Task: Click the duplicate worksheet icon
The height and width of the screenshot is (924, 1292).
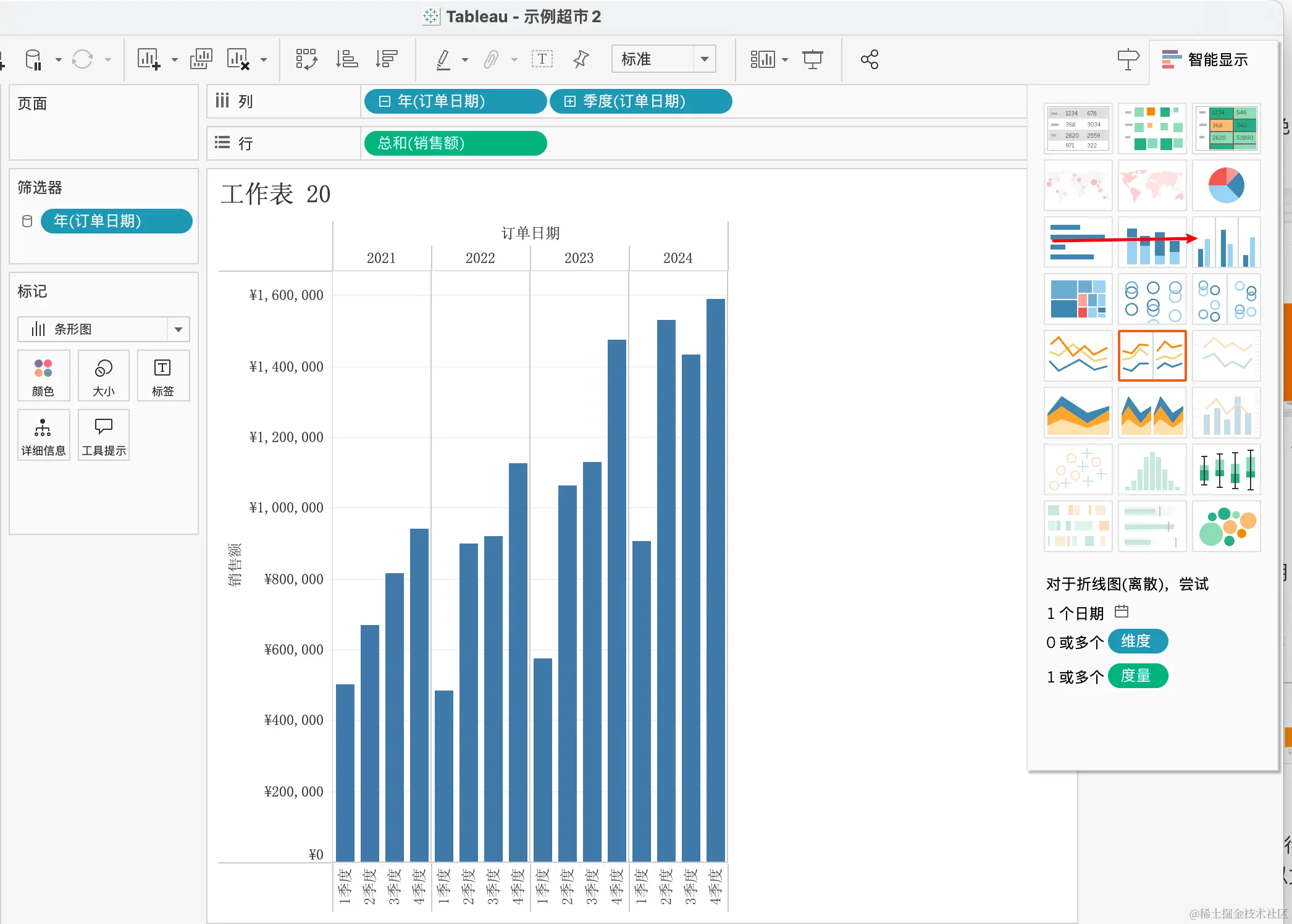Action: (x=201, y=59)
